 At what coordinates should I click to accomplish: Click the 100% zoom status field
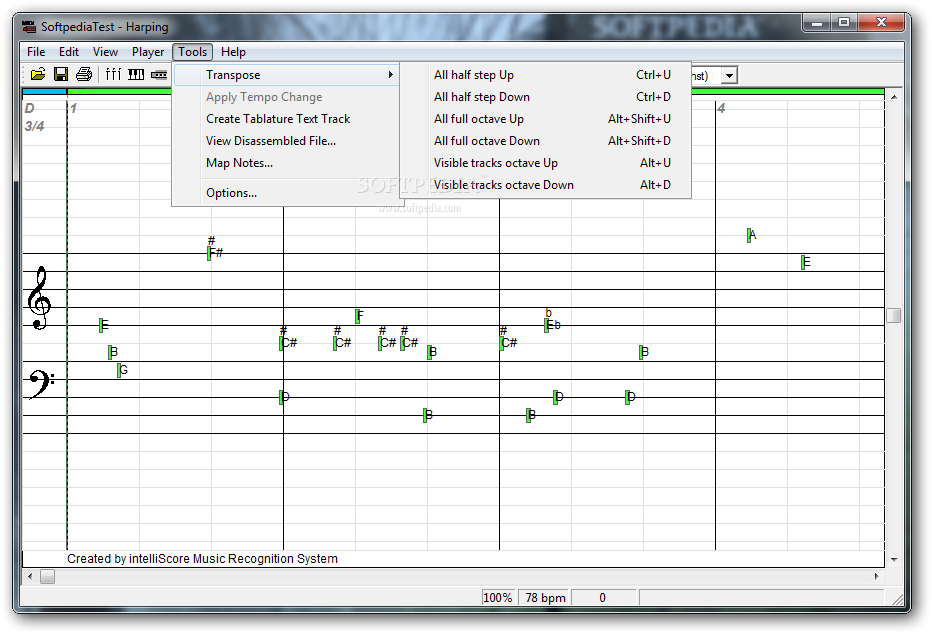pos(498,598)
